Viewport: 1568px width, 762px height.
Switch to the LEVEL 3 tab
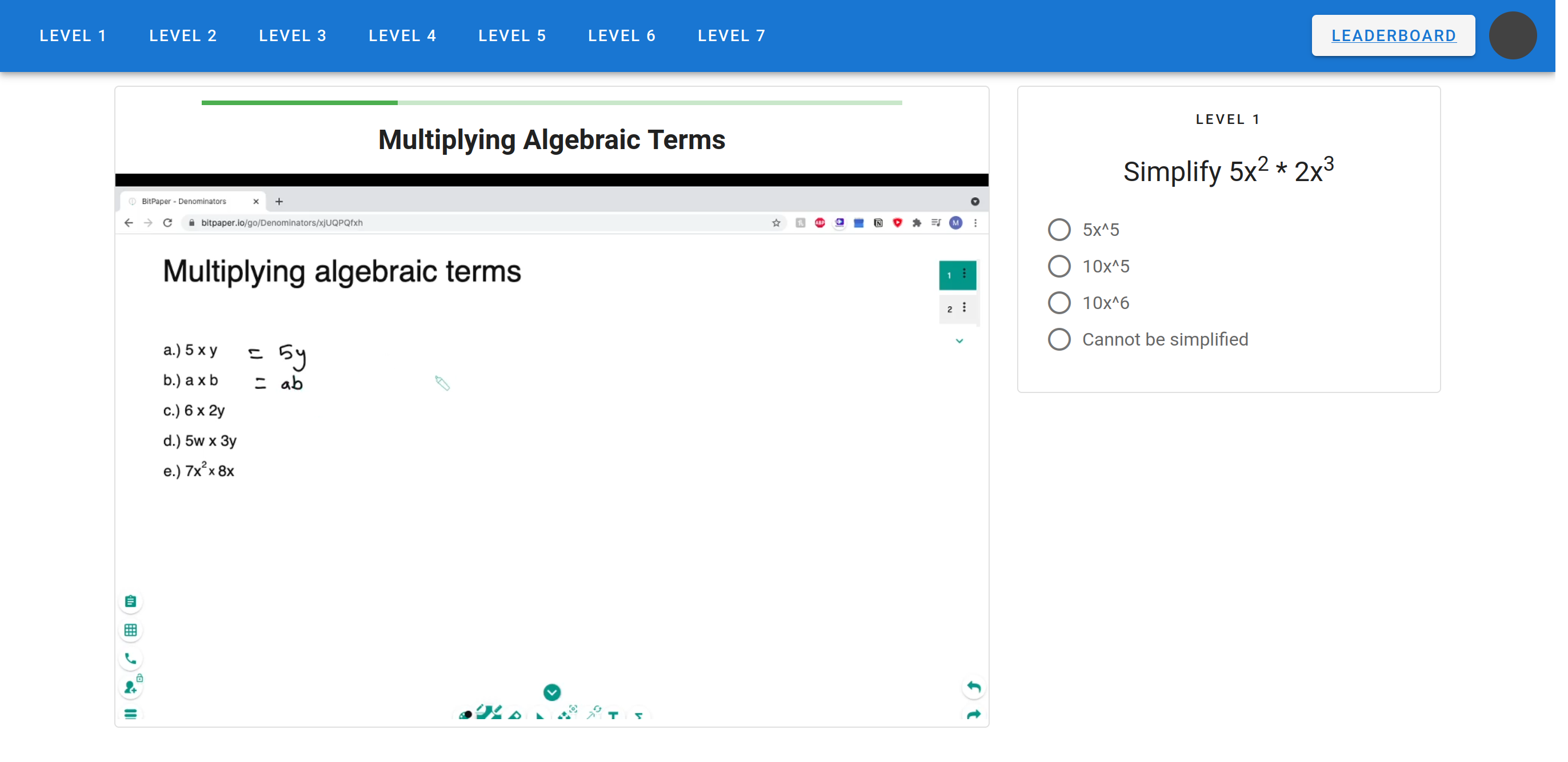[x=293, y=36]
